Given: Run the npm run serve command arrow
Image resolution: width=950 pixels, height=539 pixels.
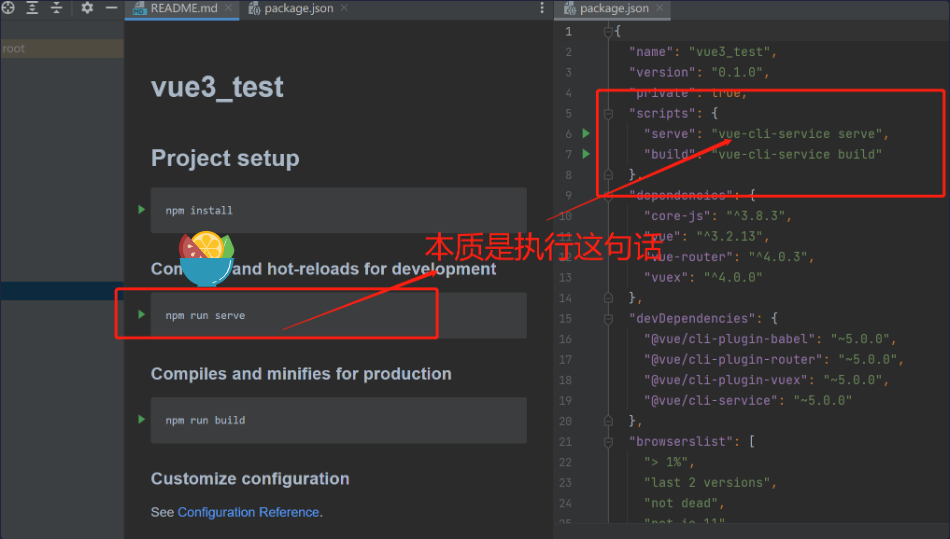Looking at the screenshot, I should [x=141, y=314].
